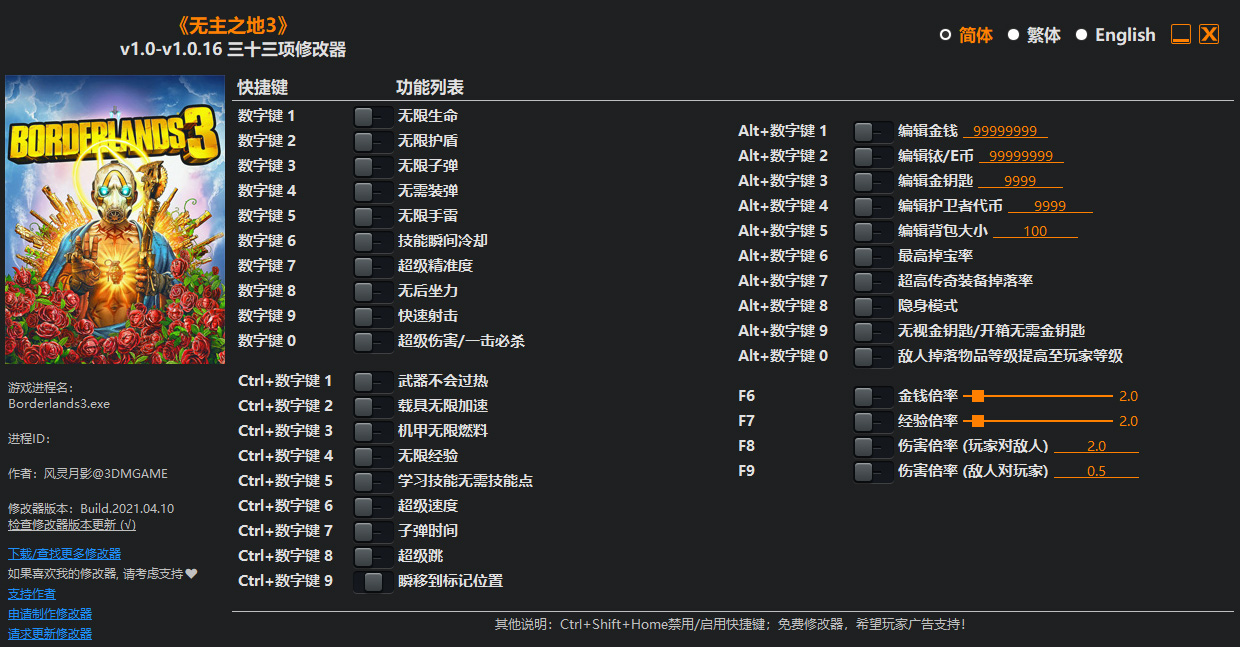The image size is (1240, 647).
Task: Enable 超级速度 toggle
Action: pyautogui.click(x=373, y=507)
